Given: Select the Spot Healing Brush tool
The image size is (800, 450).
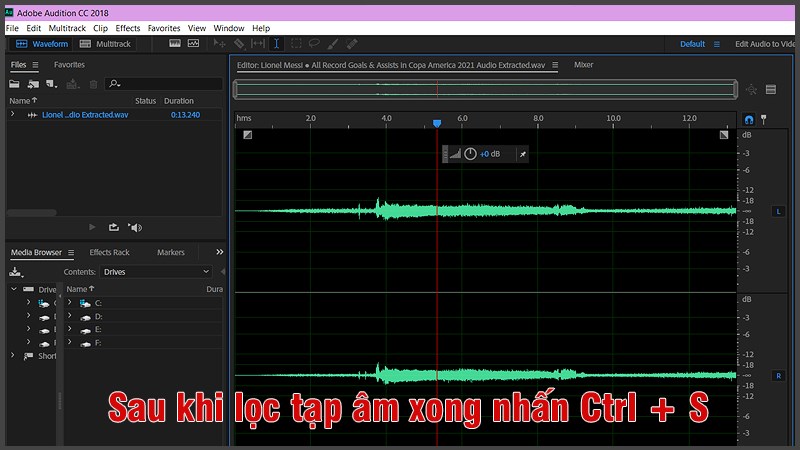Looking at the screenshot, I should tap(352, 44).
